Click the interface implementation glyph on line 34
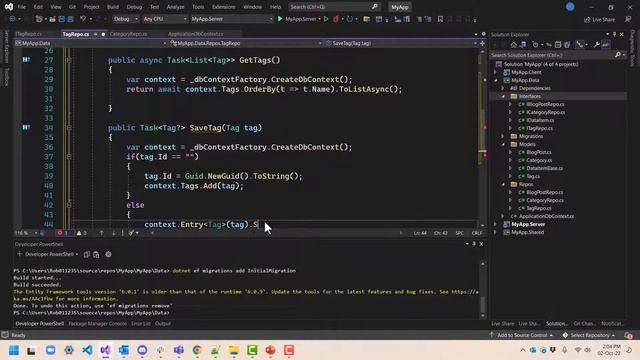This screenshot has height=360, width=640. [x=26, y=127]
